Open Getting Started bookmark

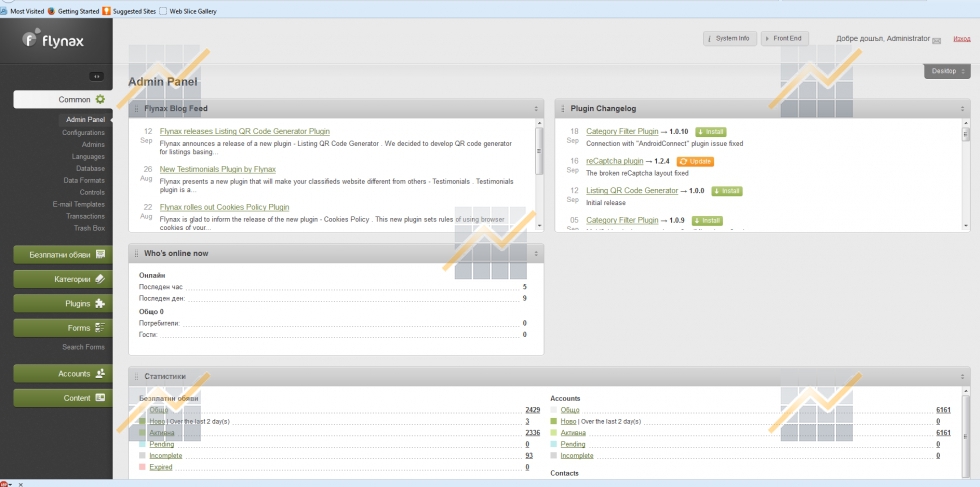pyautogui.click(x=74, y=11)
